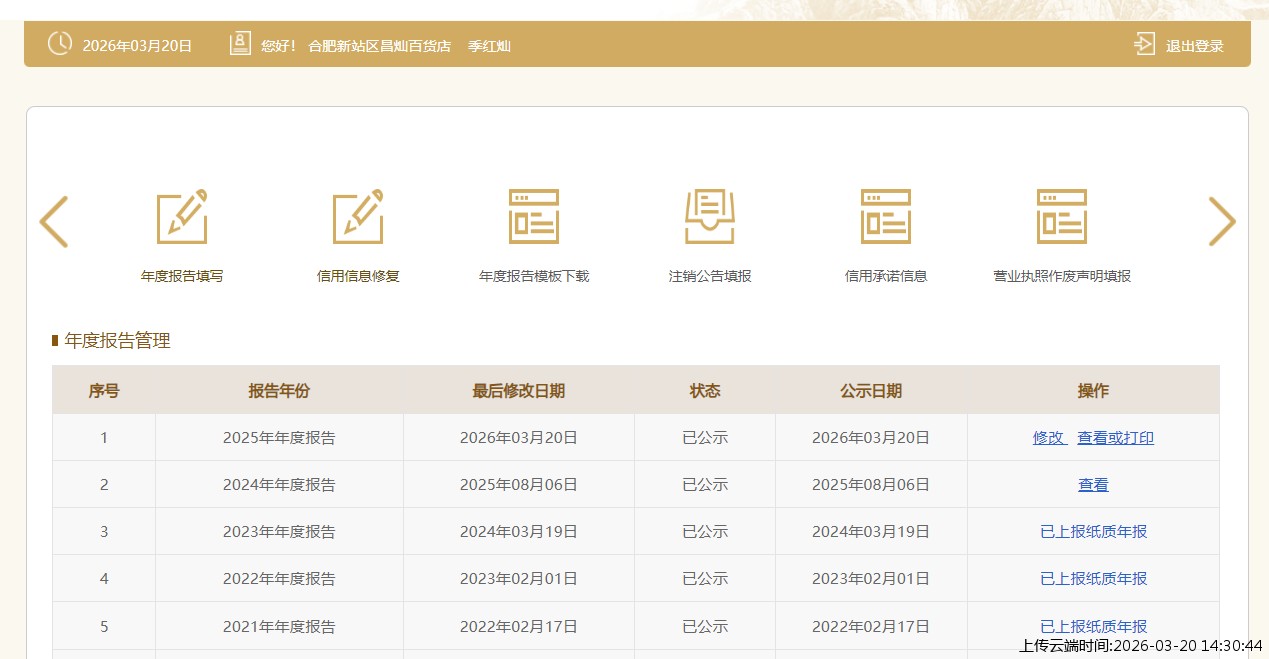Click 退出登录 text to log out
The height and width of the screenshot is (659, 1269).
click(1194, 46)
